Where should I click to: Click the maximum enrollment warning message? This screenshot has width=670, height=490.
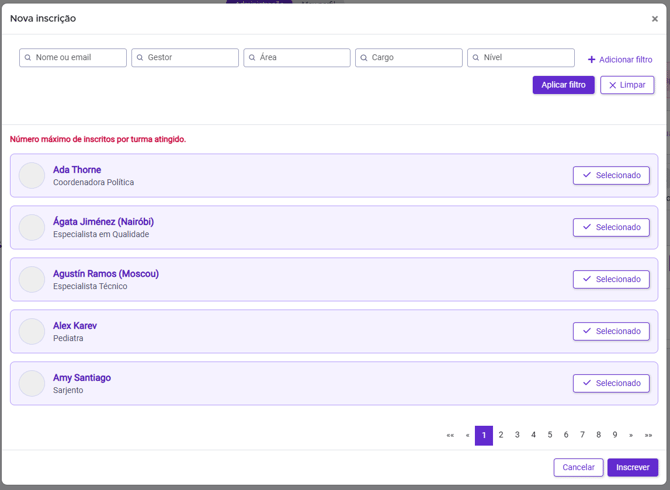click(x=98, y=139)
